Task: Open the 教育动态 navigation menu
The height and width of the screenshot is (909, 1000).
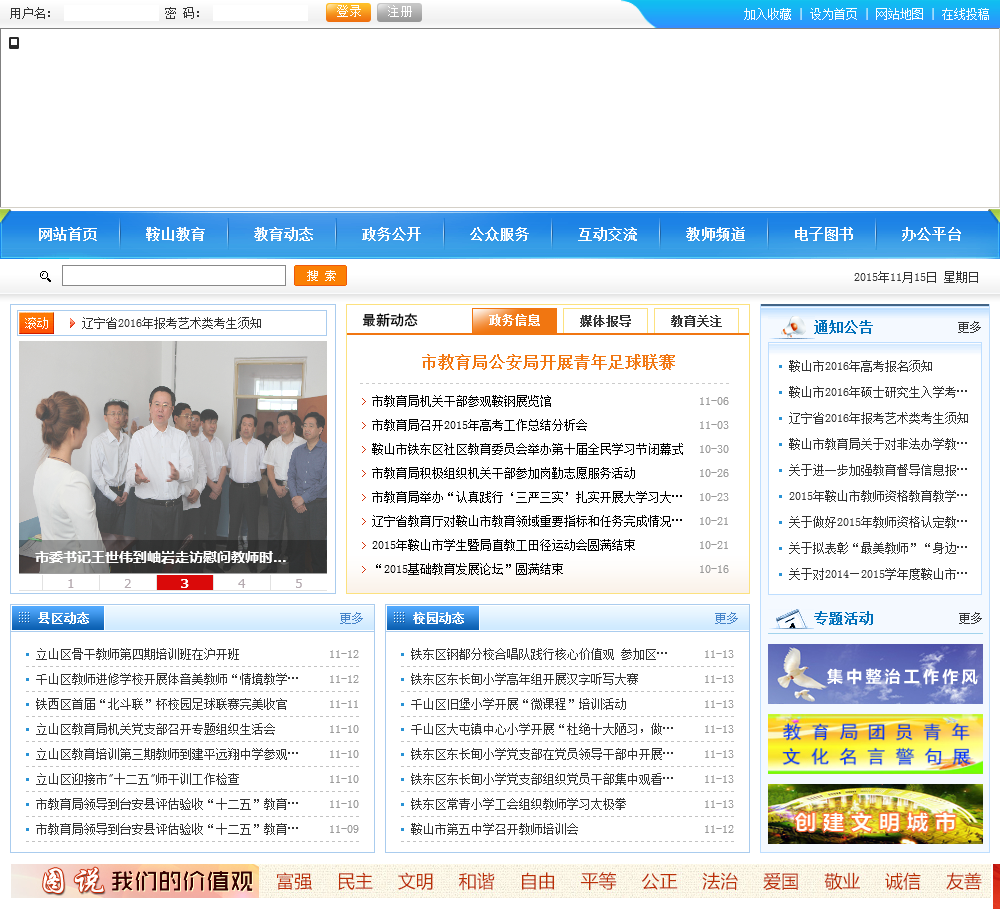Action: 283,234
